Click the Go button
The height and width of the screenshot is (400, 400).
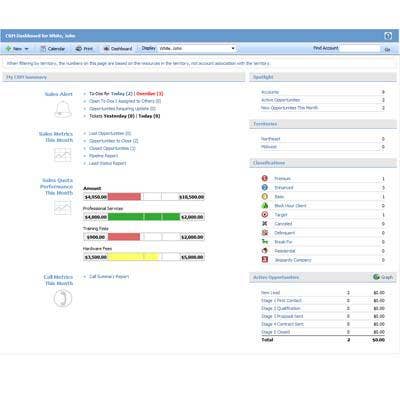point(387,49)
